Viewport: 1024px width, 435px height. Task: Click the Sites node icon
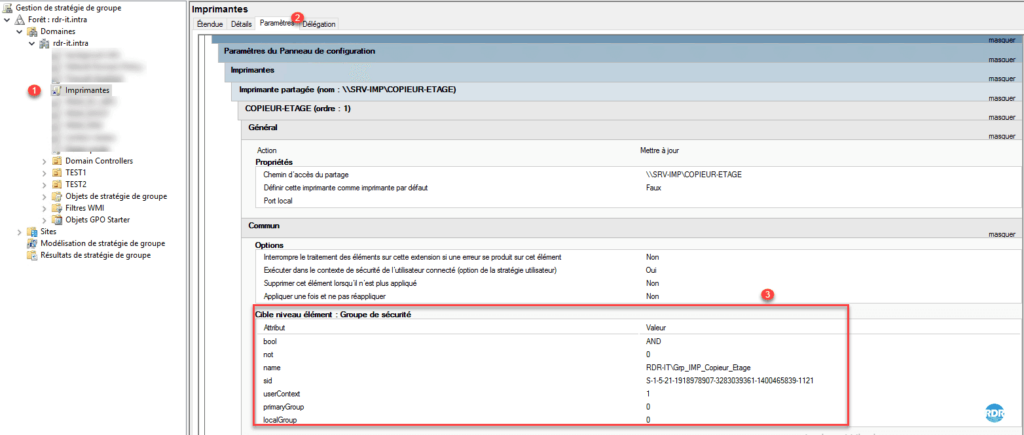pos(32,231)
